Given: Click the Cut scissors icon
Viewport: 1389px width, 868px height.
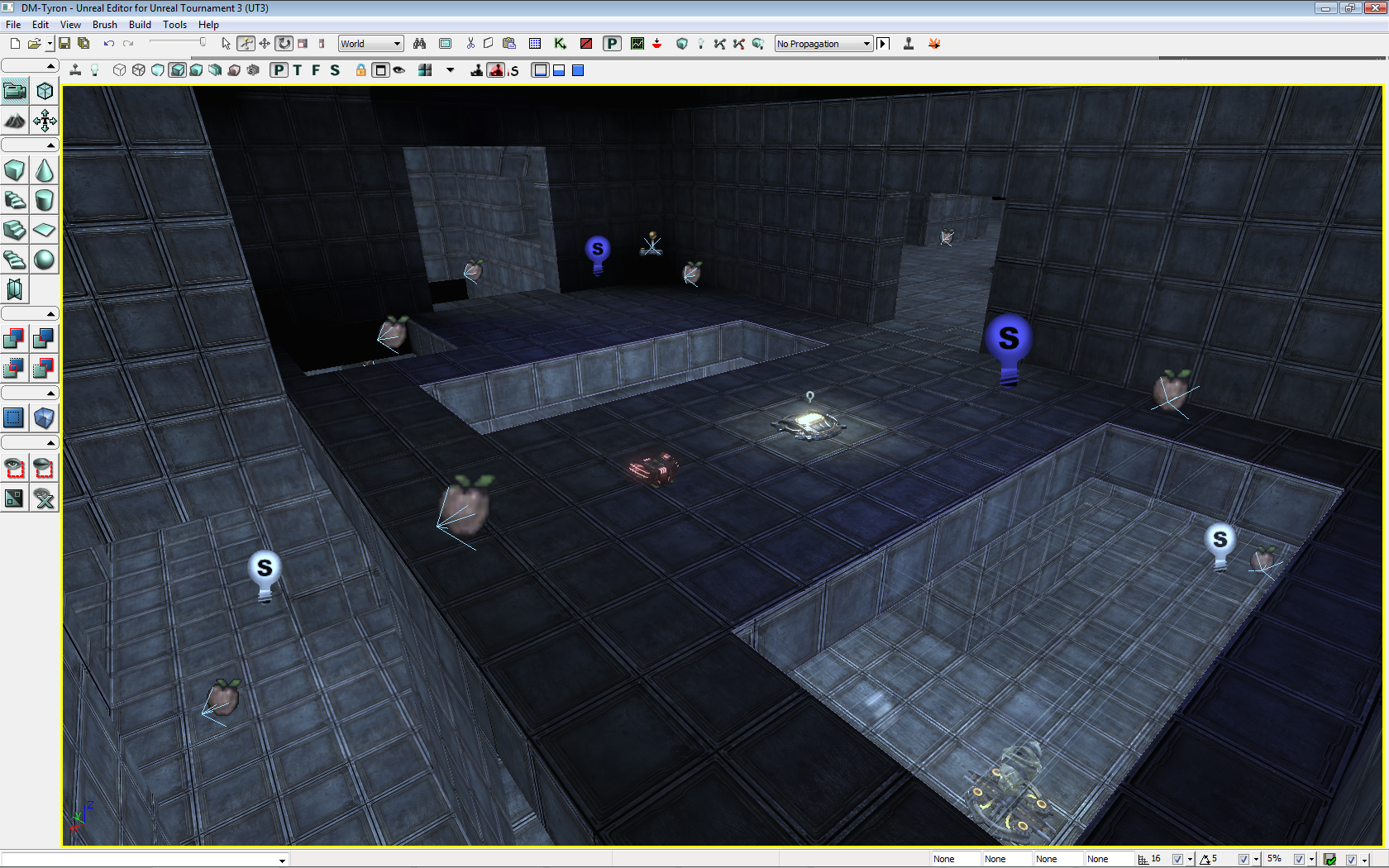Looking at the screenshot, I should [470, 44].
